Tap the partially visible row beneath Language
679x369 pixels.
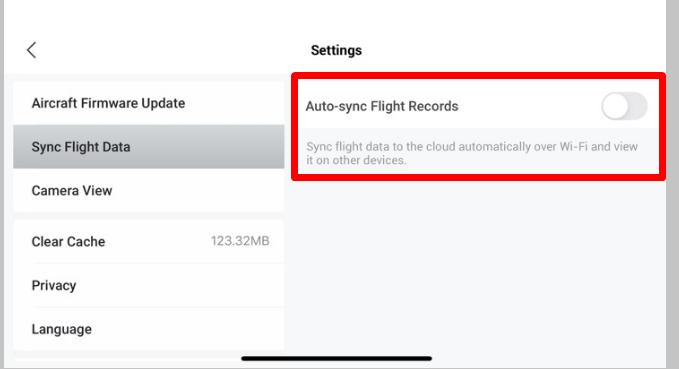pos(149,359)
